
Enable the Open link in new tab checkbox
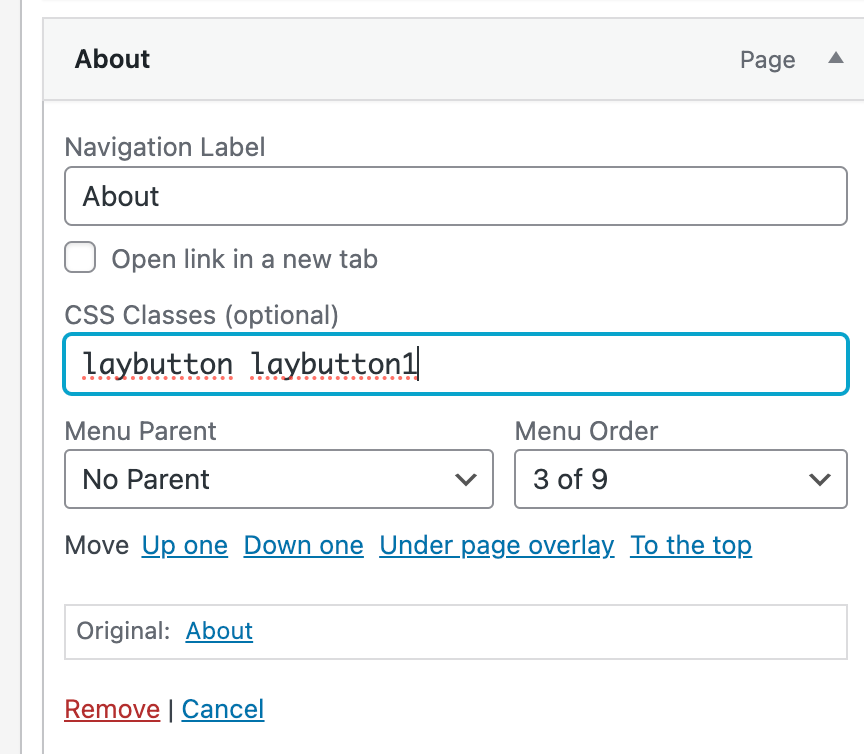pyautogui.click(x=80, y=258)
